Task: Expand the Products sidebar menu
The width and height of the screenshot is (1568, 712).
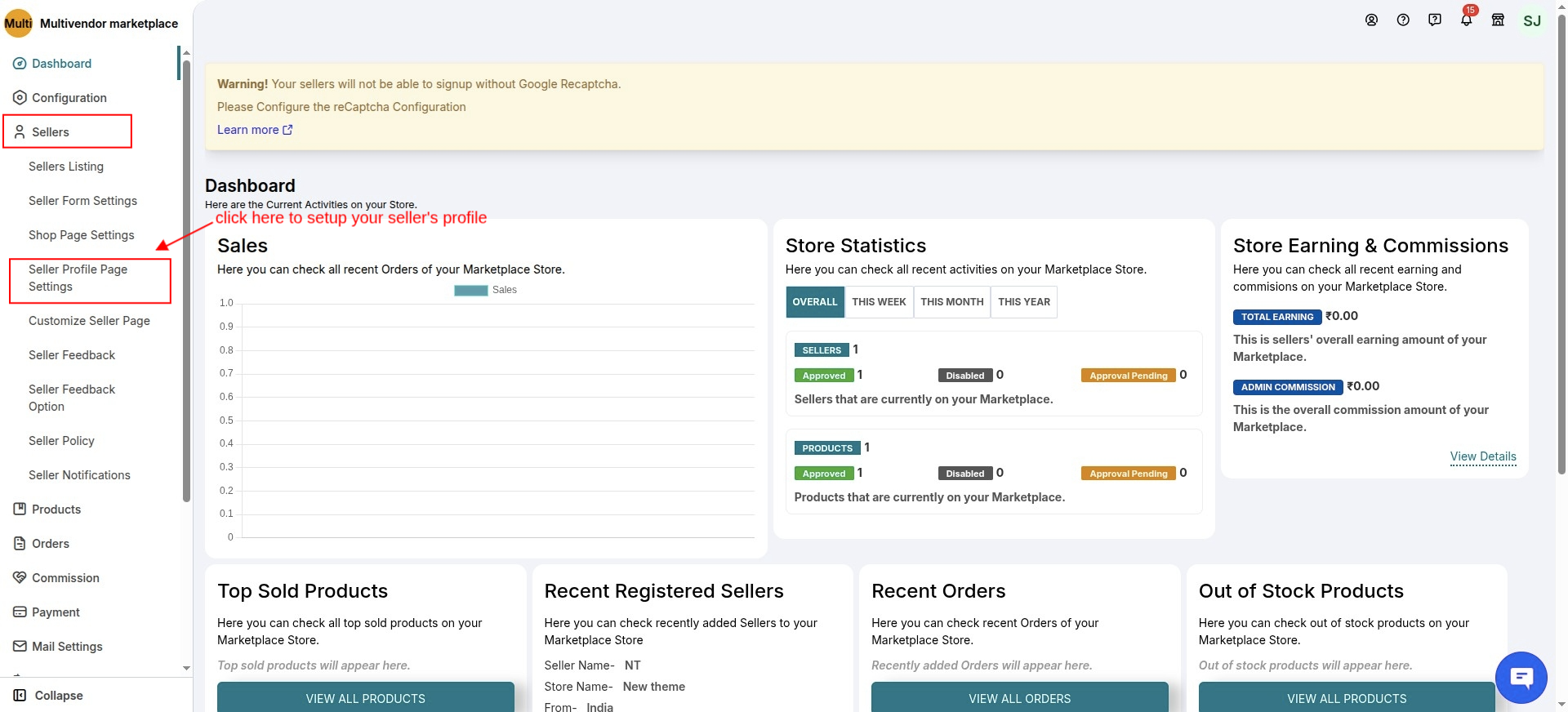Action: [56, 510]
